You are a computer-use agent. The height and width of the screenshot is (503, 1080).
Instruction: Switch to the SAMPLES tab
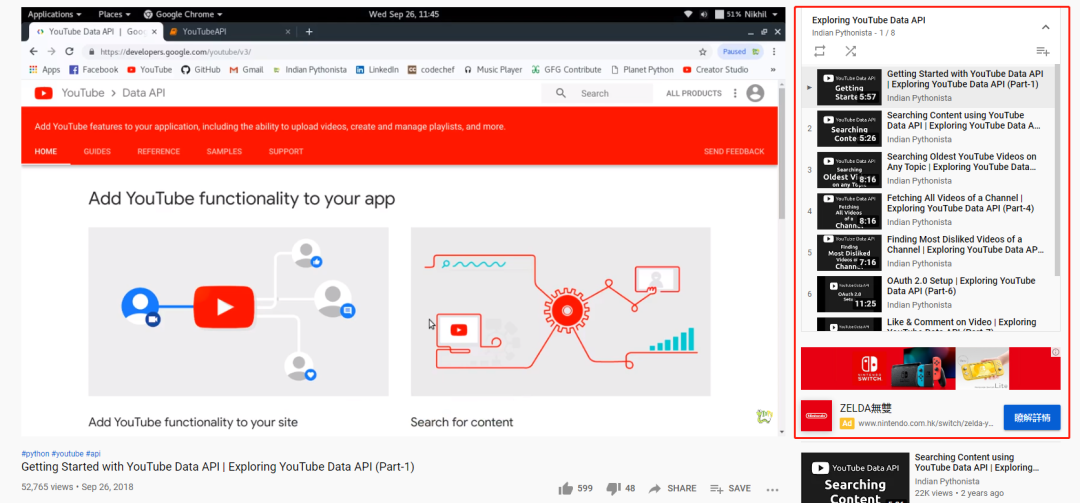tap(224, 152)
